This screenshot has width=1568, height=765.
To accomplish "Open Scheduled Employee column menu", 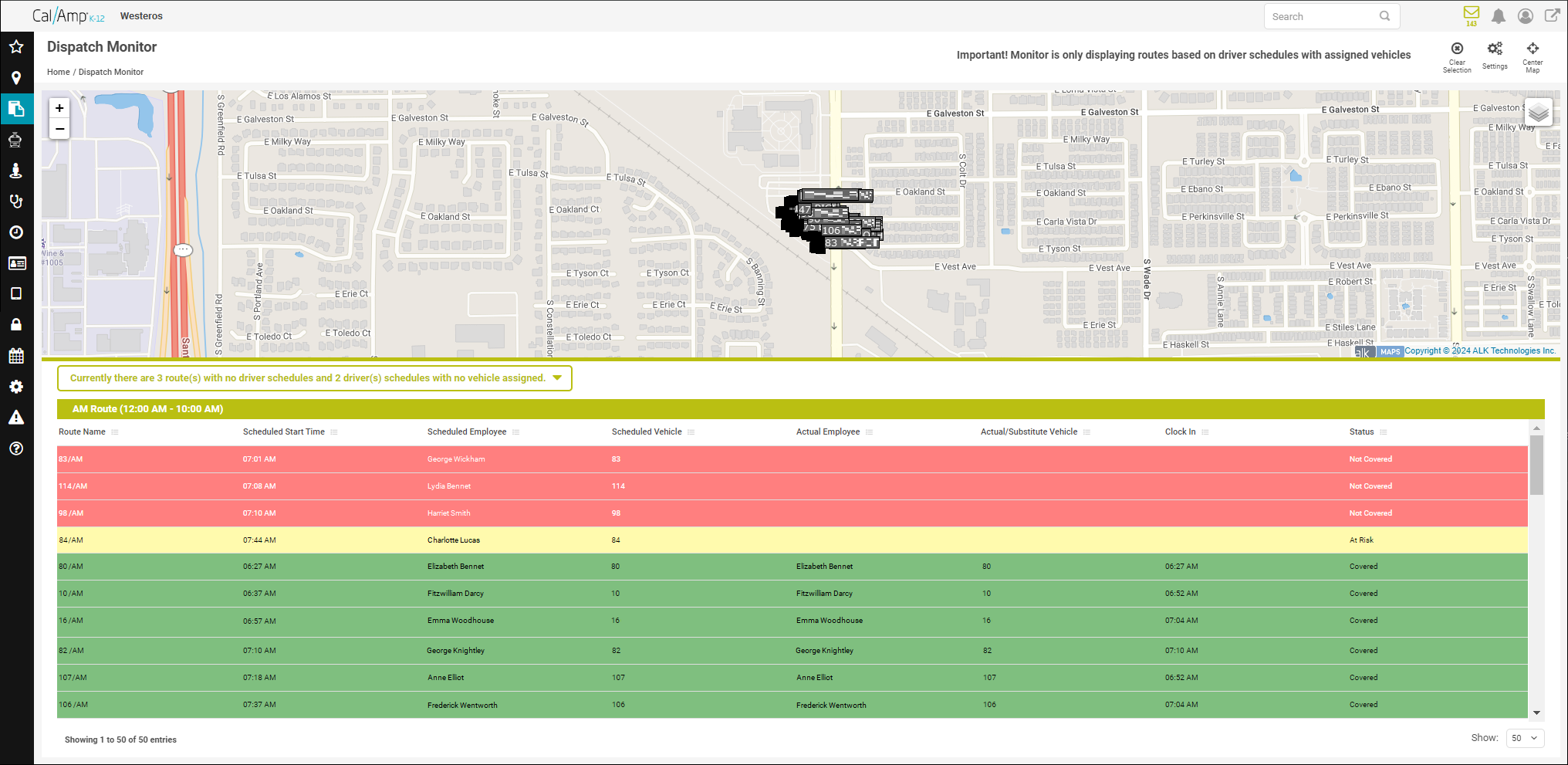I will click(516, 432).
